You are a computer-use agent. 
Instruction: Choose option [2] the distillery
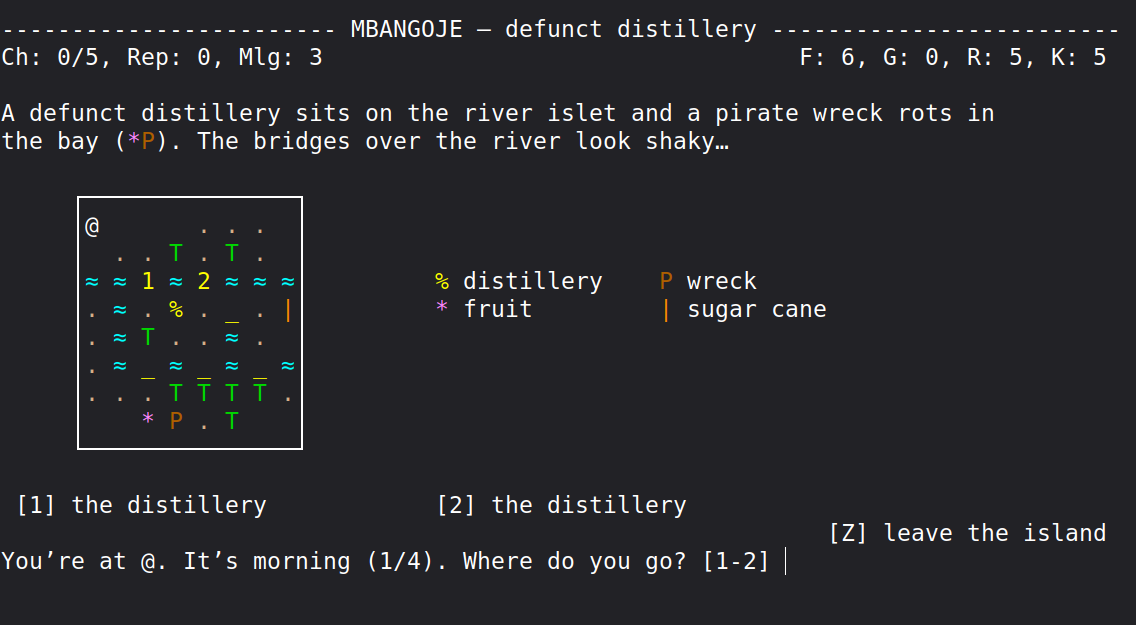[561, 505]
